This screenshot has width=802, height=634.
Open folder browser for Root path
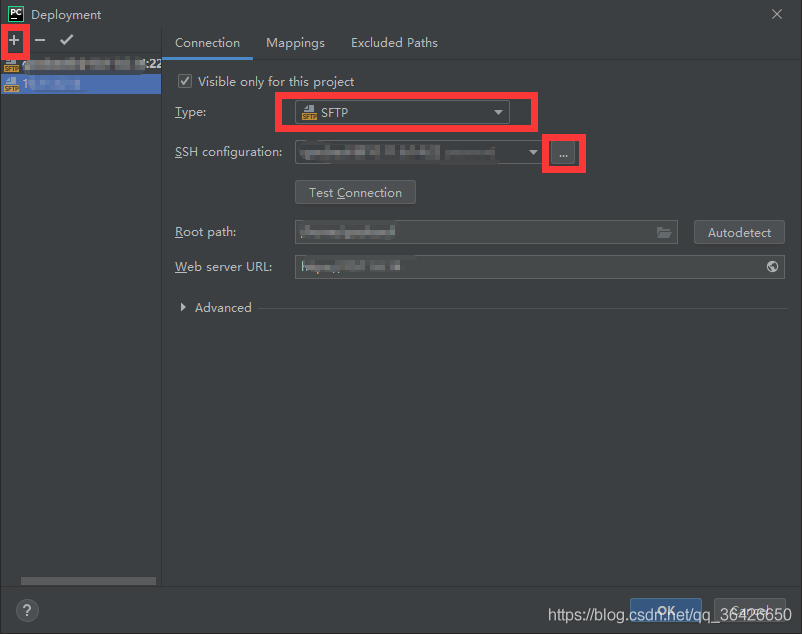tap(663, 233)
